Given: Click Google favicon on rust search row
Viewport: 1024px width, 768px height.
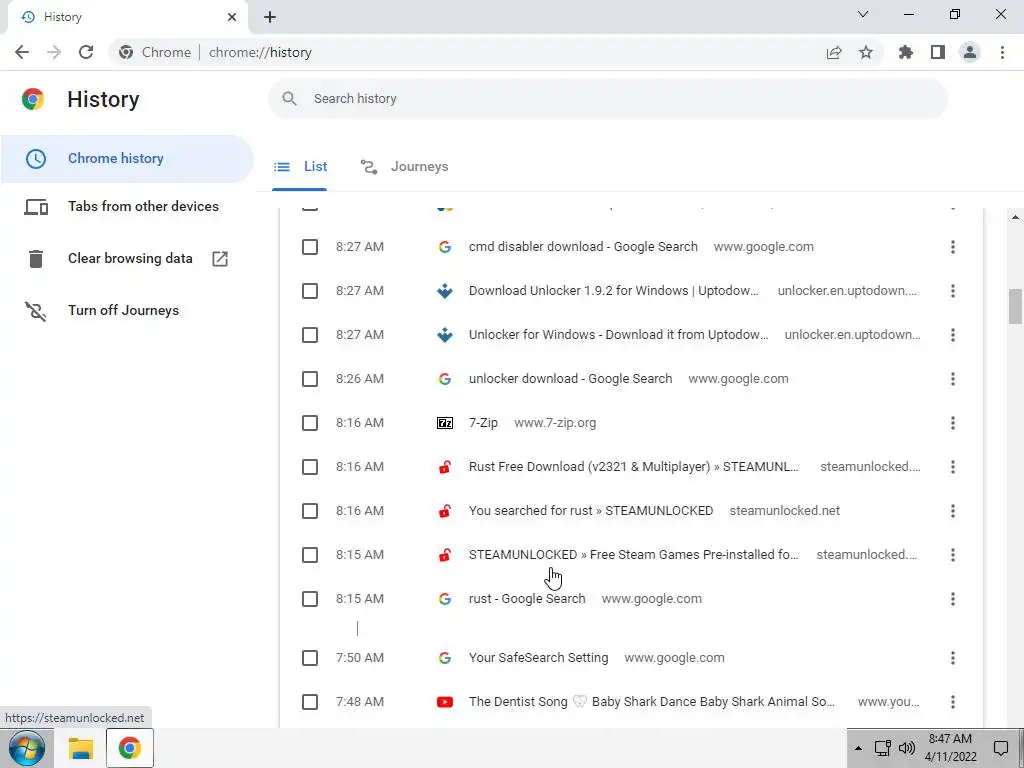Looking at the screenshot, I should click(x=445, y=599).
